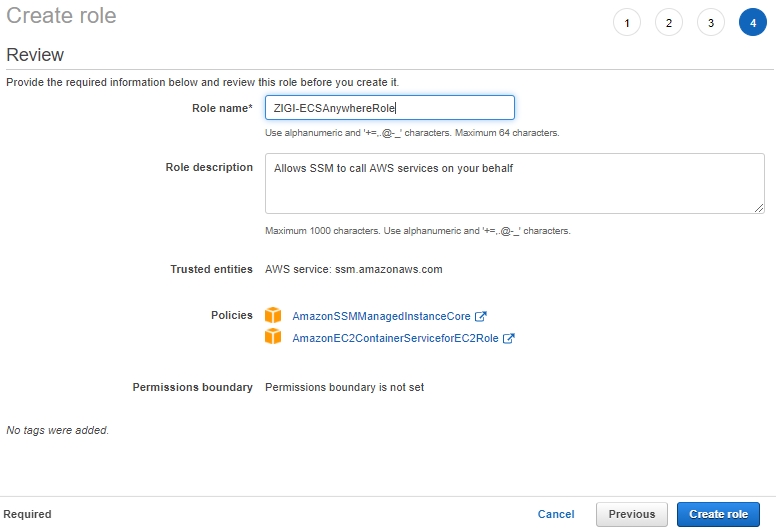Open AmazonSSMManagedInstanceCore external link icon
This screenshot has height=529, width=776.
point(481,316)
